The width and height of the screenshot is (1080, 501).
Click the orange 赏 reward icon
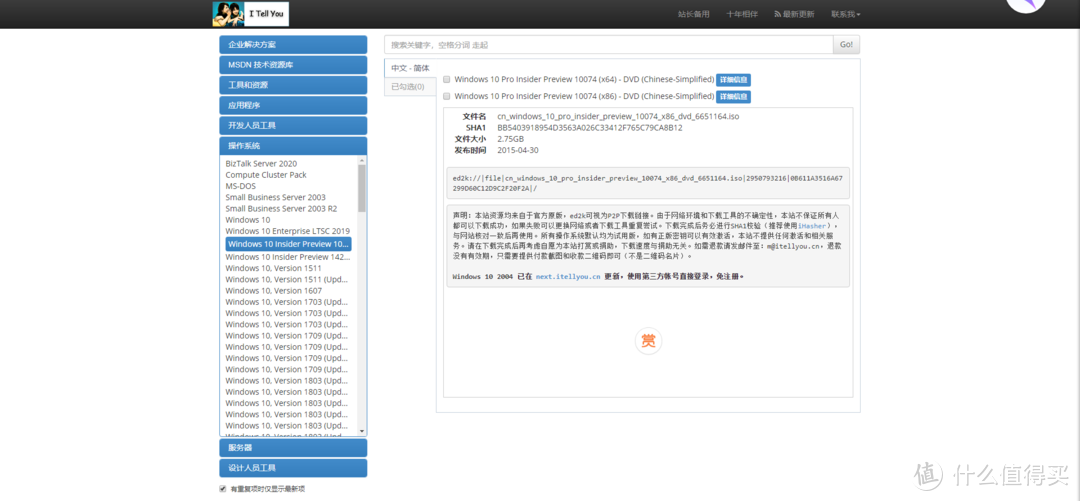pos(648,340)
